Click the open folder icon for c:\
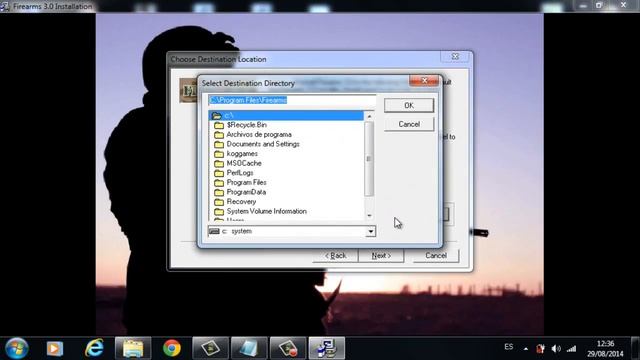Image resolution: width=640 pixels, height=360 pixels. pos(216,116)
